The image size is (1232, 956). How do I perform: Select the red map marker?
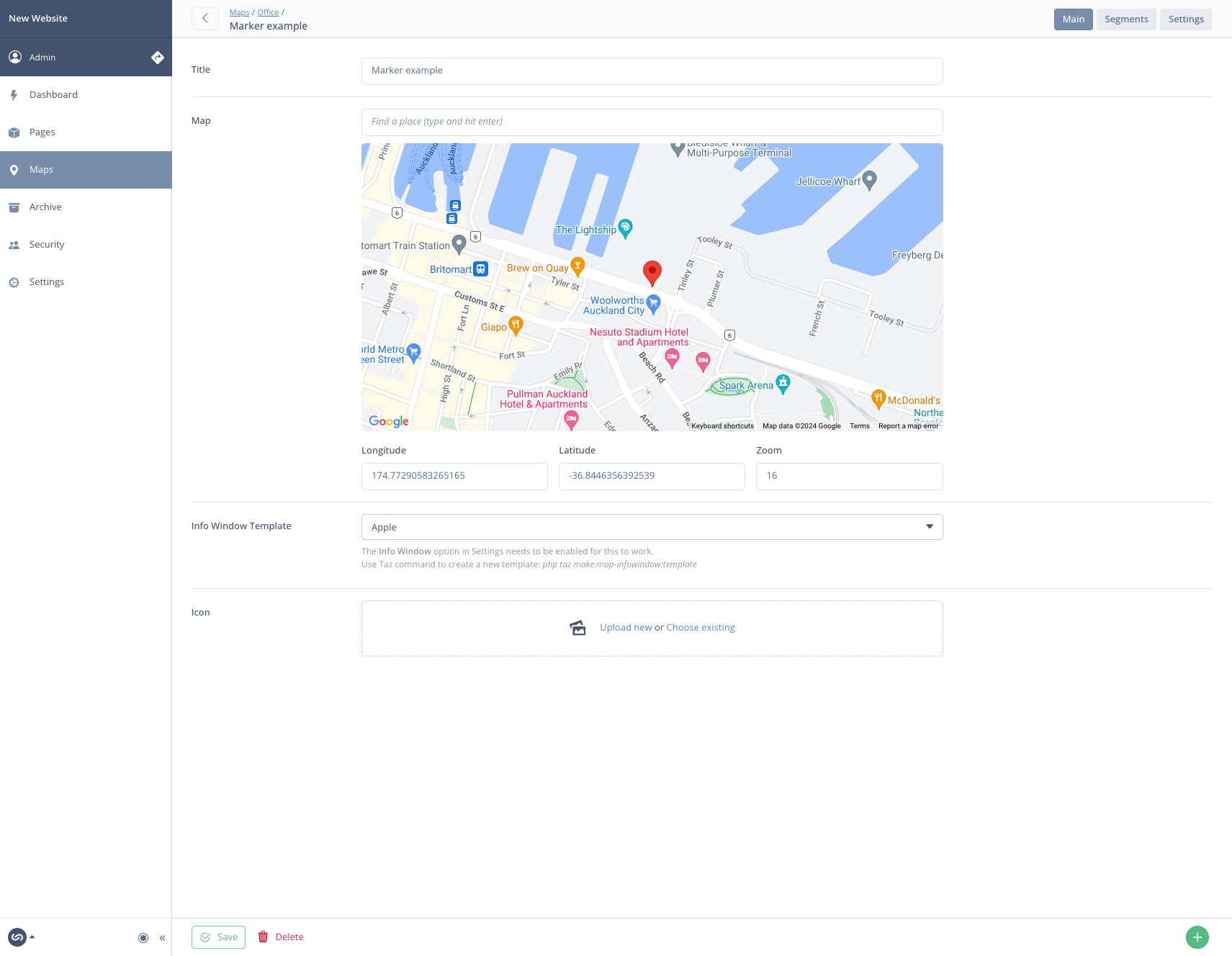tap(652, 273)
